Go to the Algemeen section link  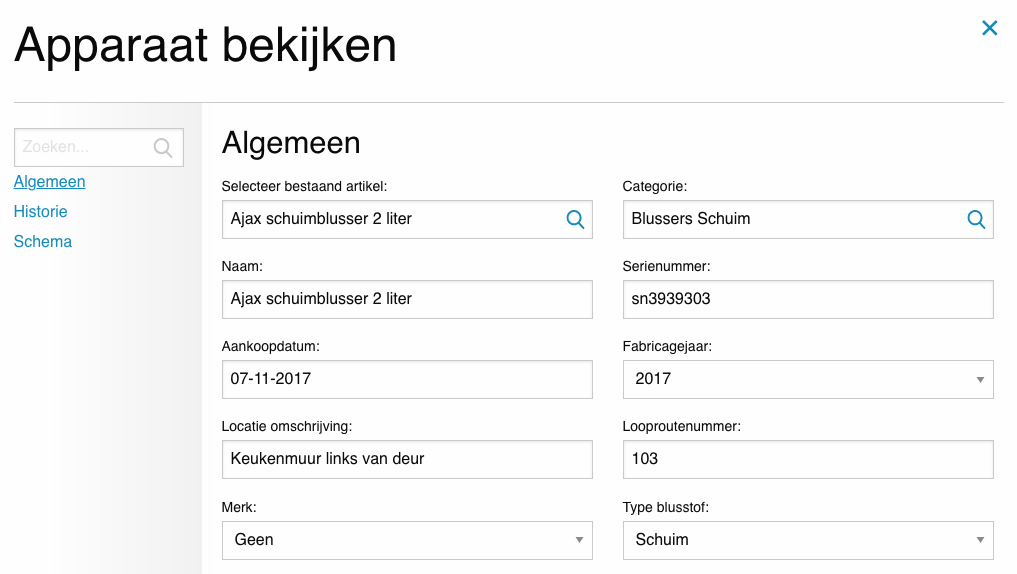coord(49,182)
